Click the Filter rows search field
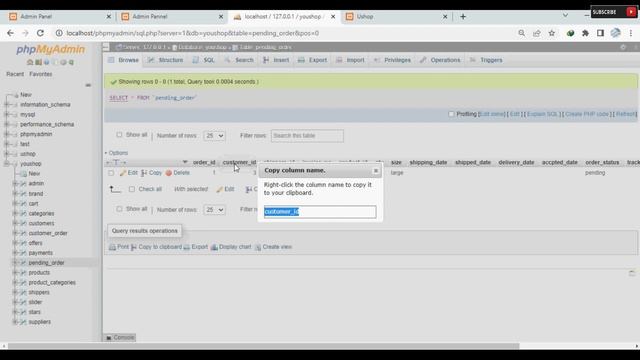The image size is (640, 360). pos(307,136)
